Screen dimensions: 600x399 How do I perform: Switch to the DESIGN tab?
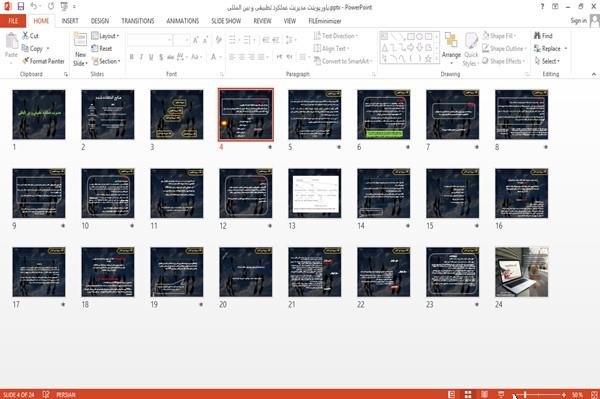coord(100,21)
